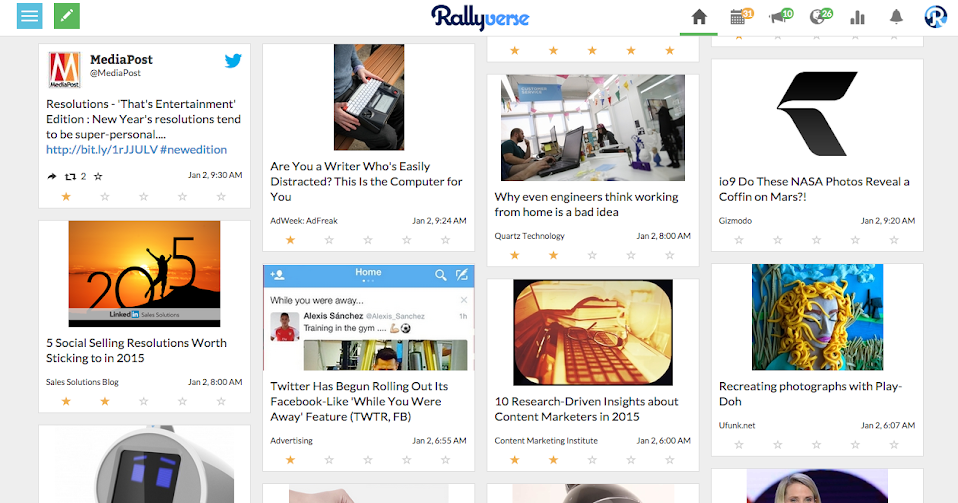Open the globe icon with badge 26

(x=820, y=17)
